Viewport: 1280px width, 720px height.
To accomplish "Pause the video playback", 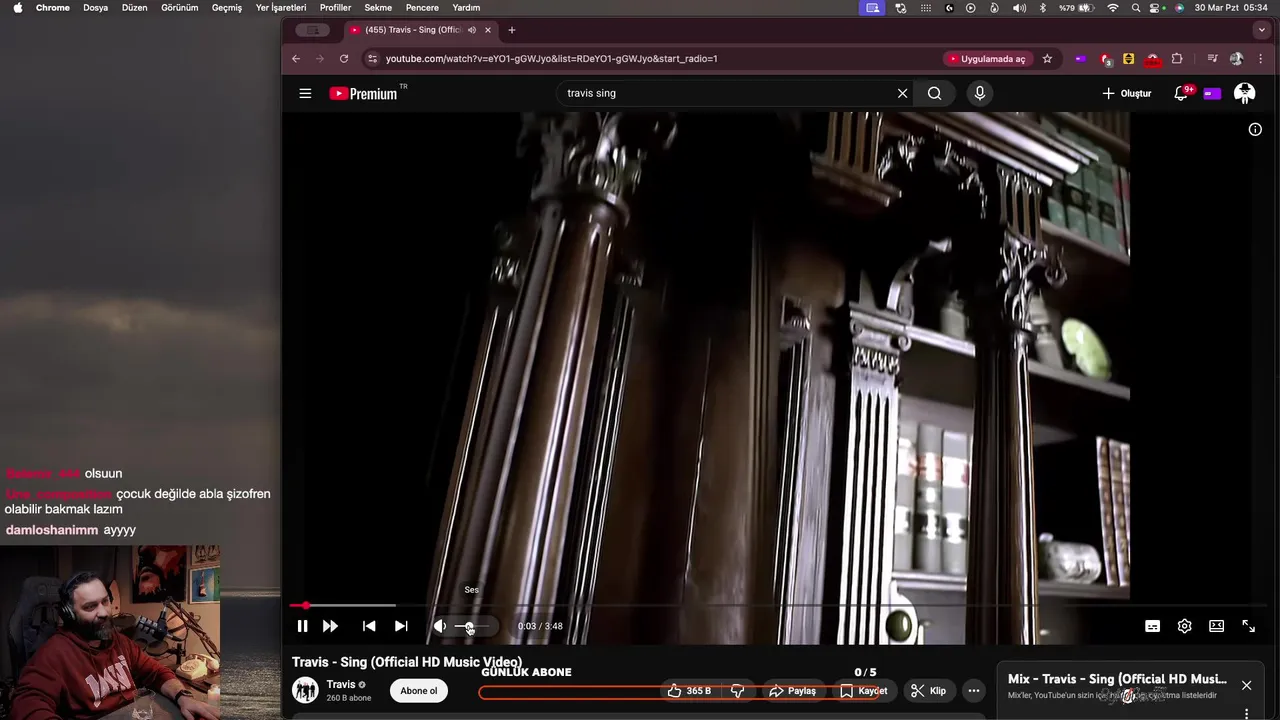I will tap(302, 626).
